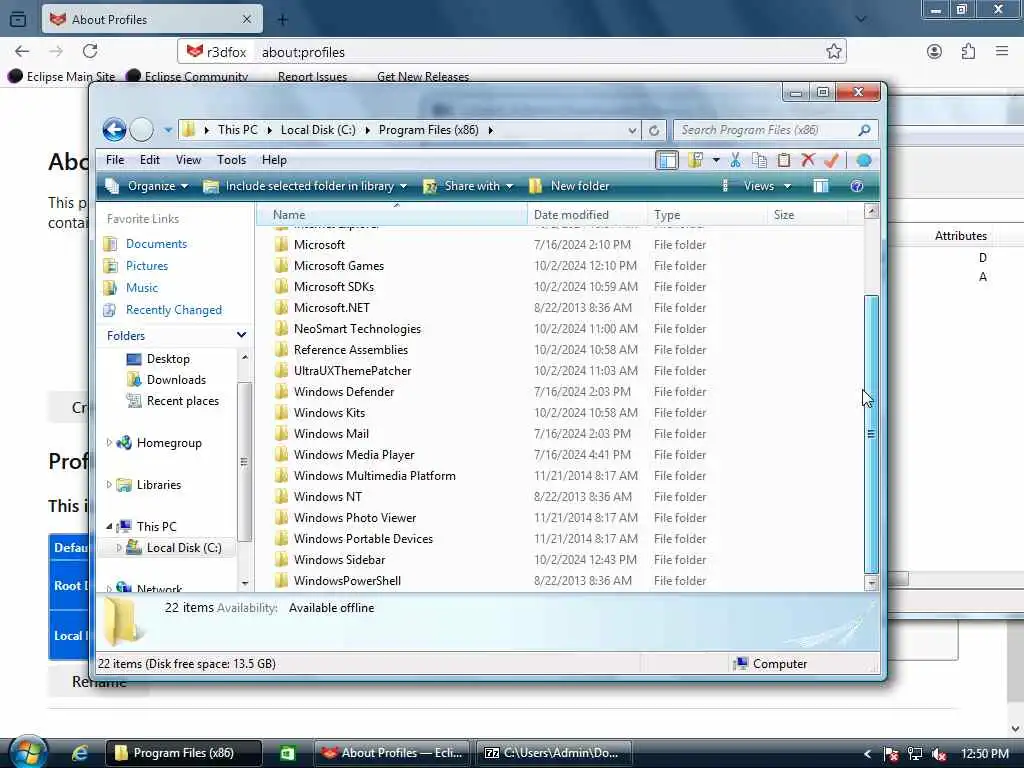The height and width of the screenshot is (768, 1024).
Task: Select the WindowsPowerShell folder
Action: click(347, 581)
